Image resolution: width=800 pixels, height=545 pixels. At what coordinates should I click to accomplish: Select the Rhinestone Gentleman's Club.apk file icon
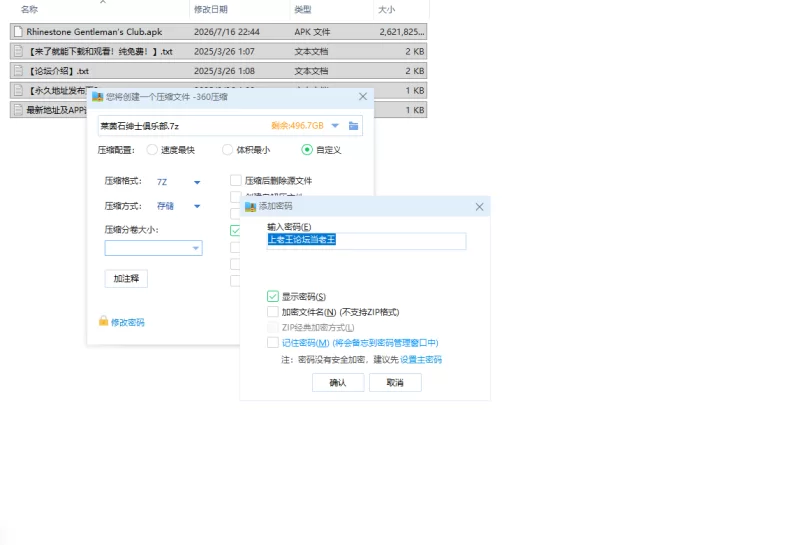pos(18,32)
